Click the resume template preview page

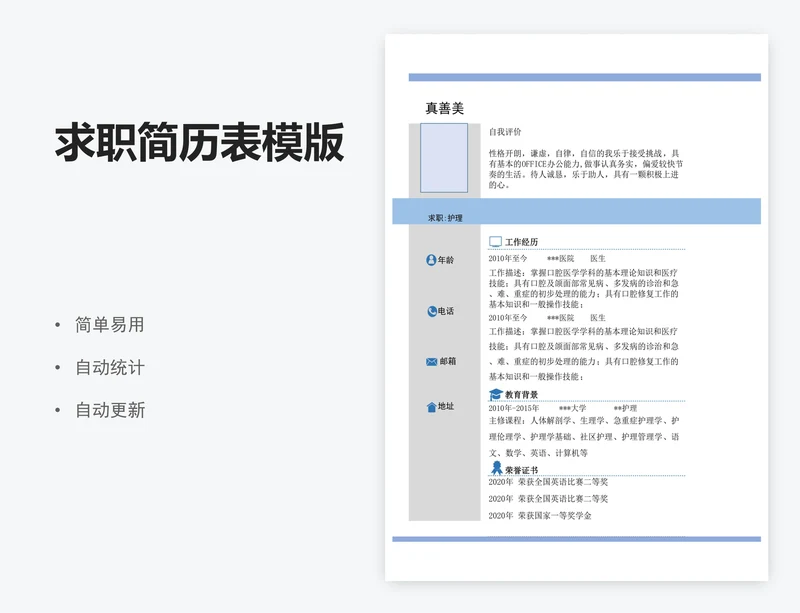577,307
